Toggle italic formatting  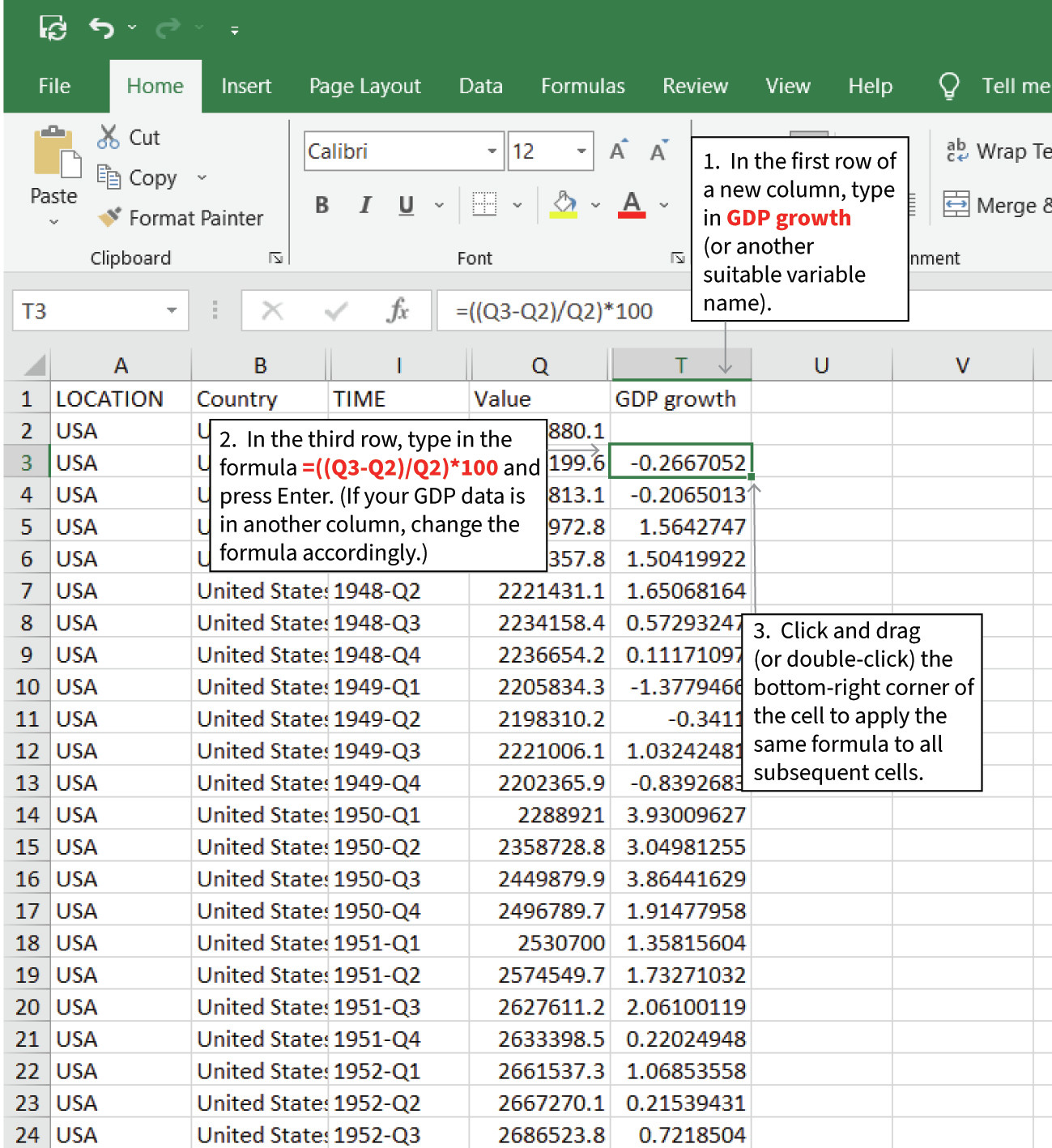click(x=364, y=204)
